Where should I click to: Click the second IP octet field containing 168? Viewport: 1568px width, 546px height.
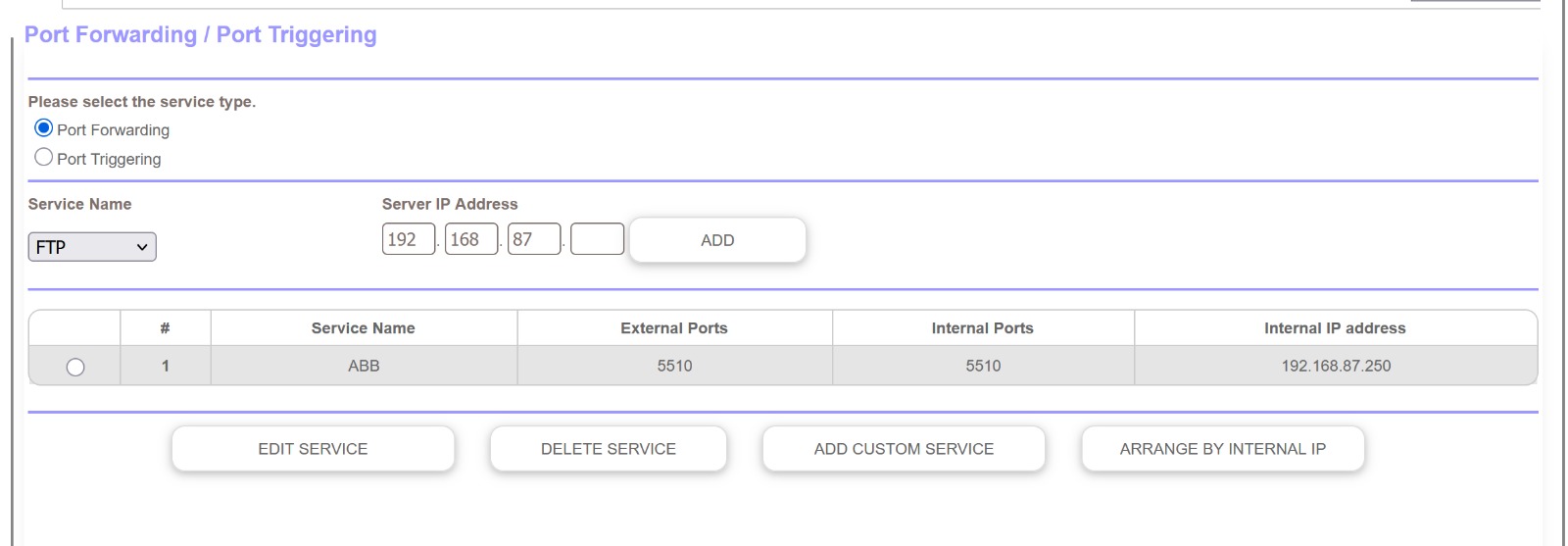470,239
